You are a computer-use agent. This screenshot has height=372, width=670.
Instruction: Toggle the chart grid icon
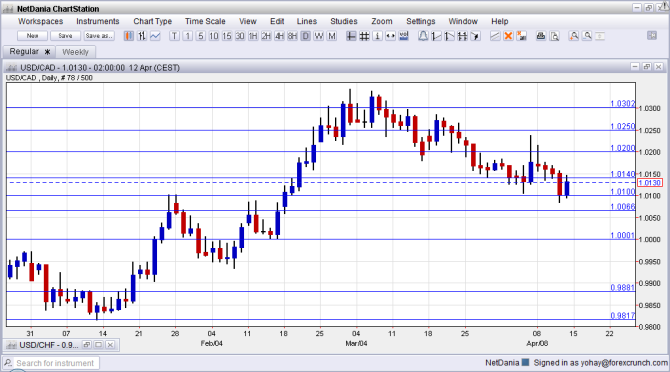click(x=364, y=36)
